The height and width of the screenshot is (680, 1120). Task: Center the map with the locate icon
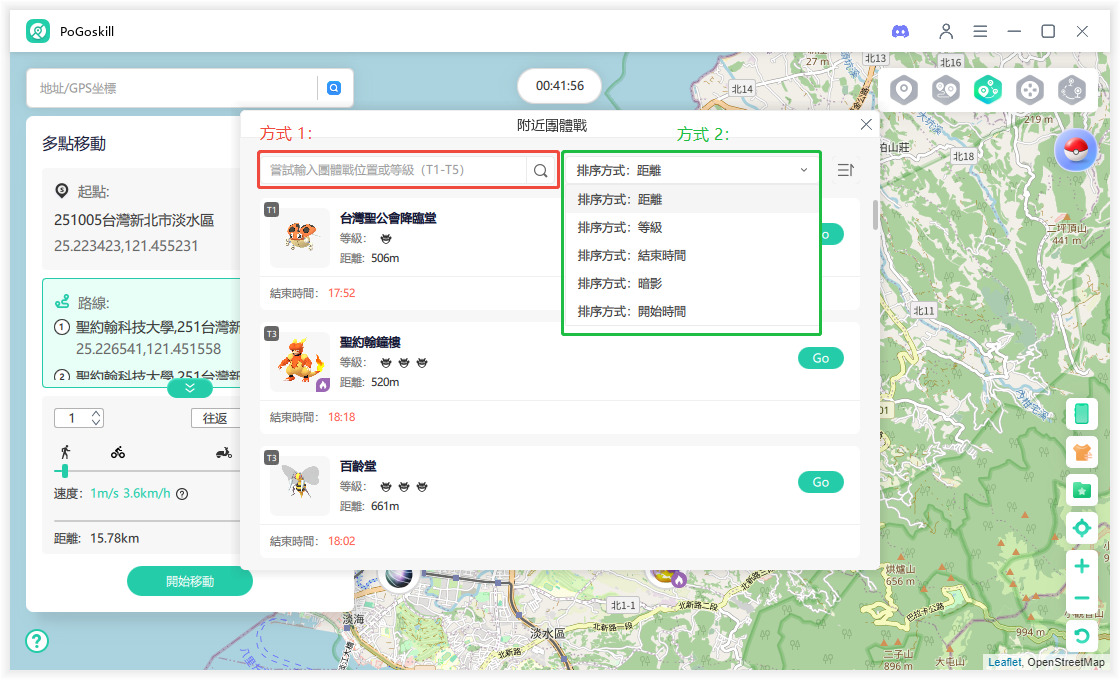[1083, 527]
